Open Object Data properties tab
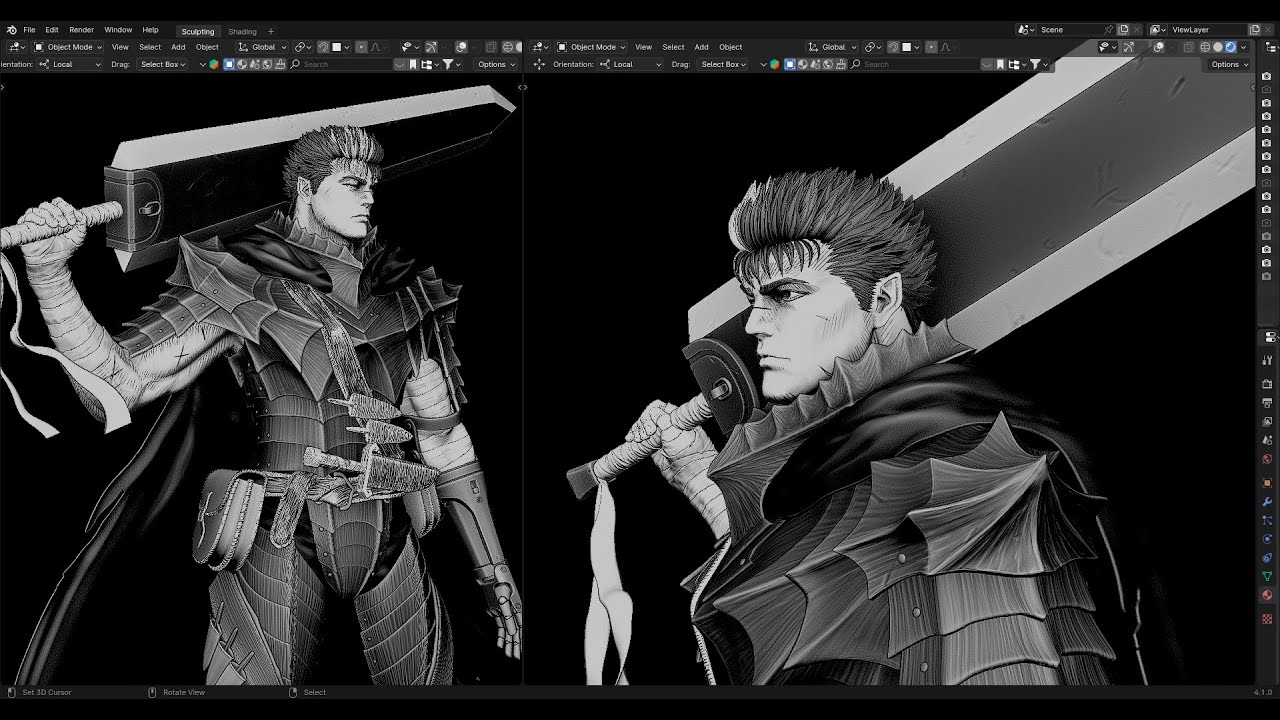 click(x=1267, y=577)
